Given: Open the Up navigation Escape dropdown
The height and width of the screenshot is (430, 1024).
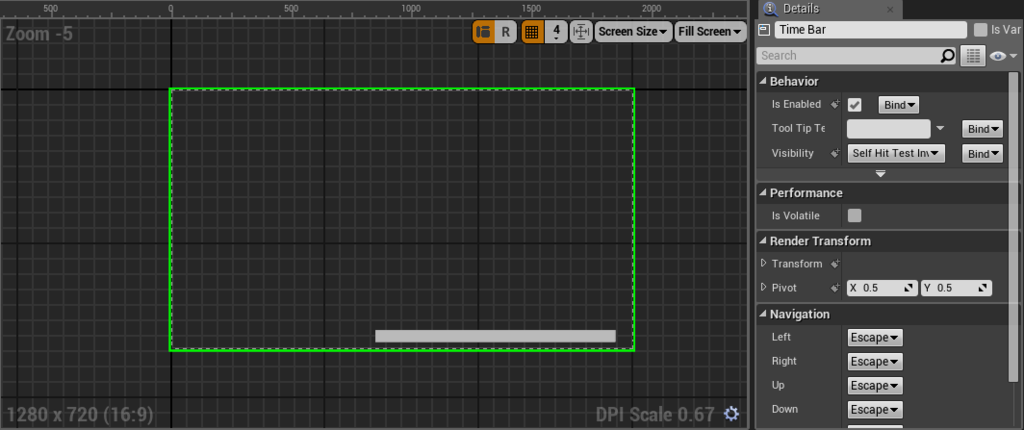Looking at the screenshot, I should [875, 386].
